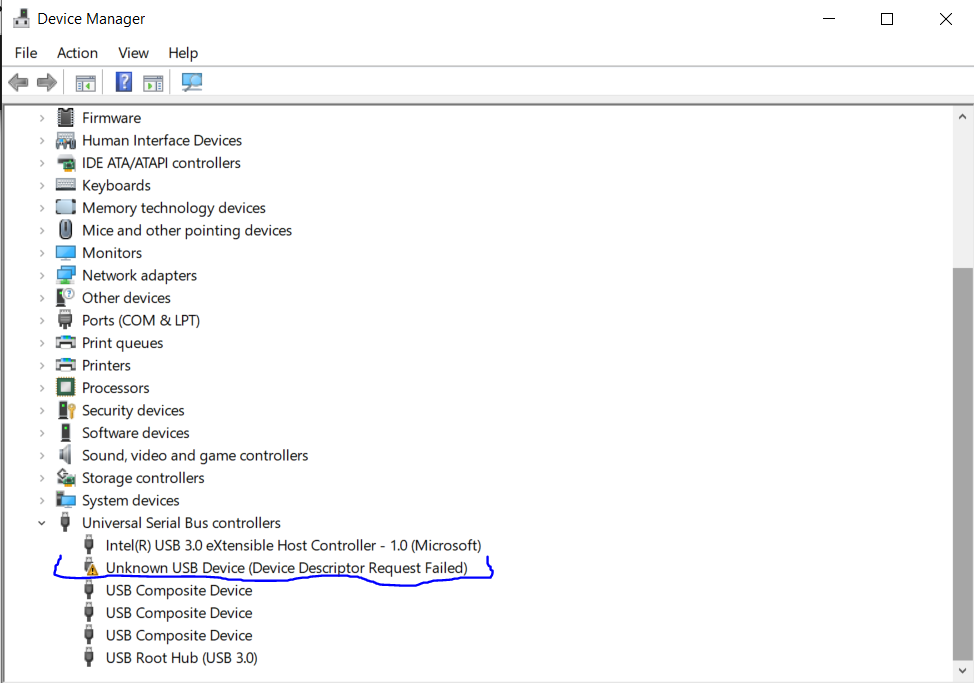This screenshot has height=683, width=974.
Task: Open the Help menu
Action: pyautogui.click(x=183, y=53)
